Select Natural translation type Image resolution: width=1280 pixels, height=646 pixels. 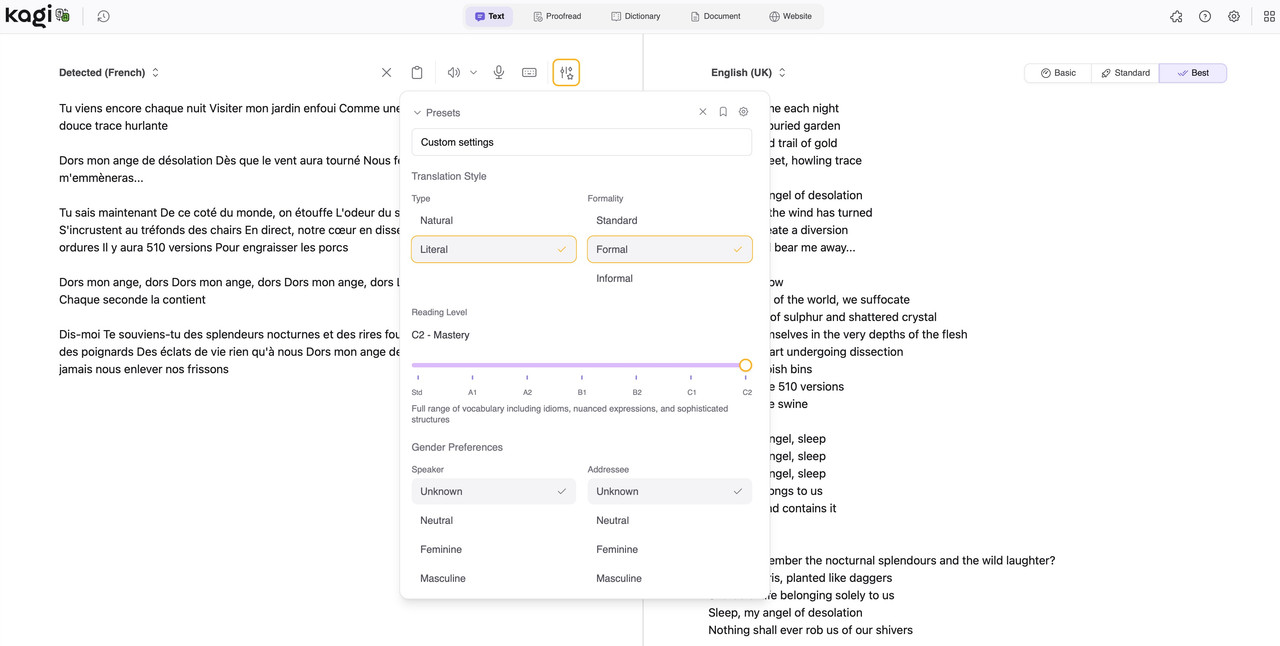coord(494,220)
